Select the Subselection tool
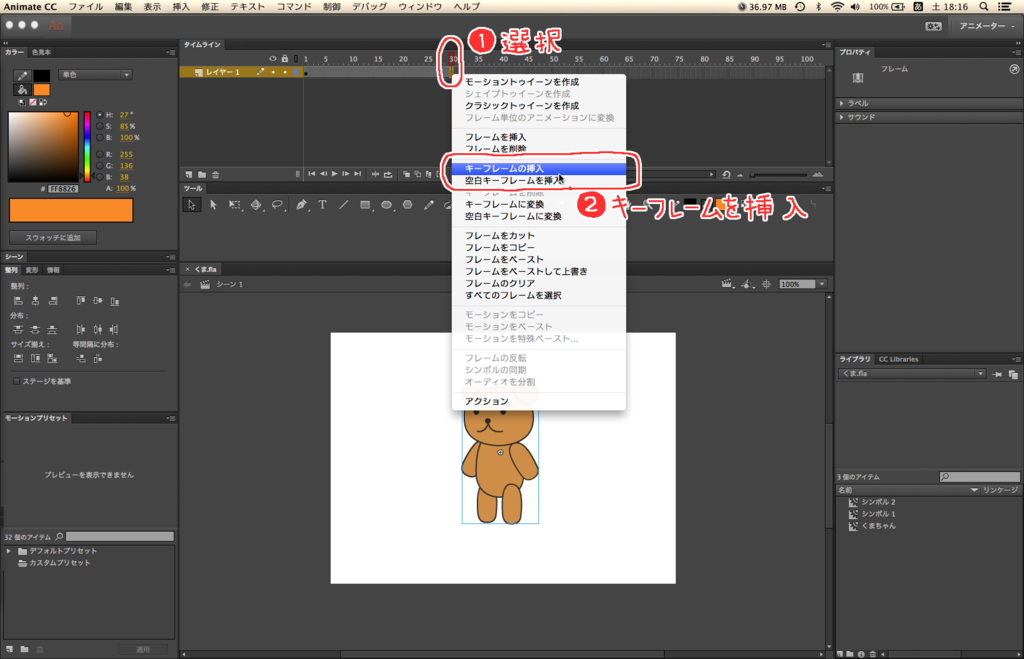Screen dimensions: 1024x659 pos(215,205)
